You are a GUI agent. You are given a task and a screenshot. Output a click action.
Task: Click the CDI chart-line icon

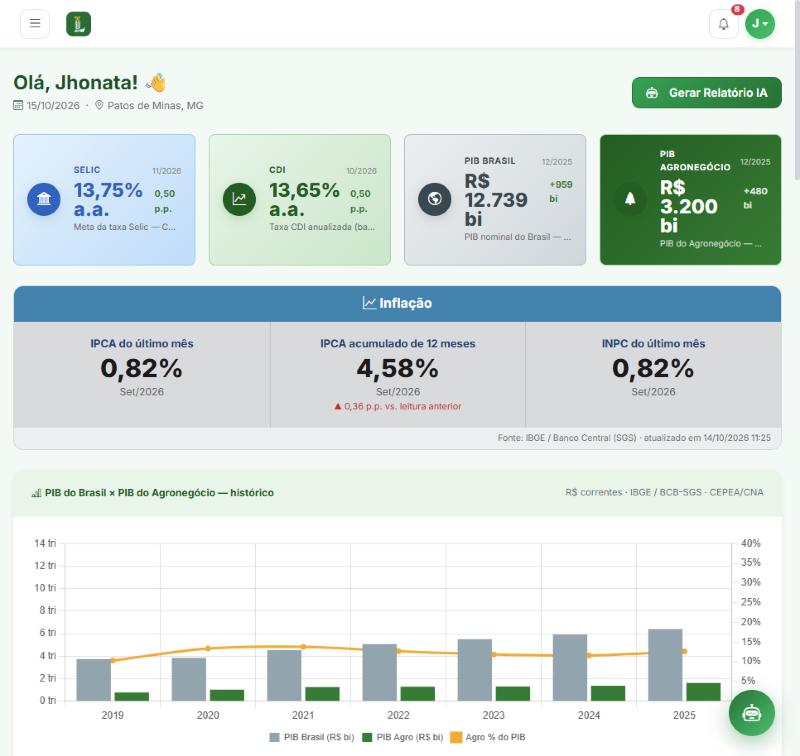(239, 199)
